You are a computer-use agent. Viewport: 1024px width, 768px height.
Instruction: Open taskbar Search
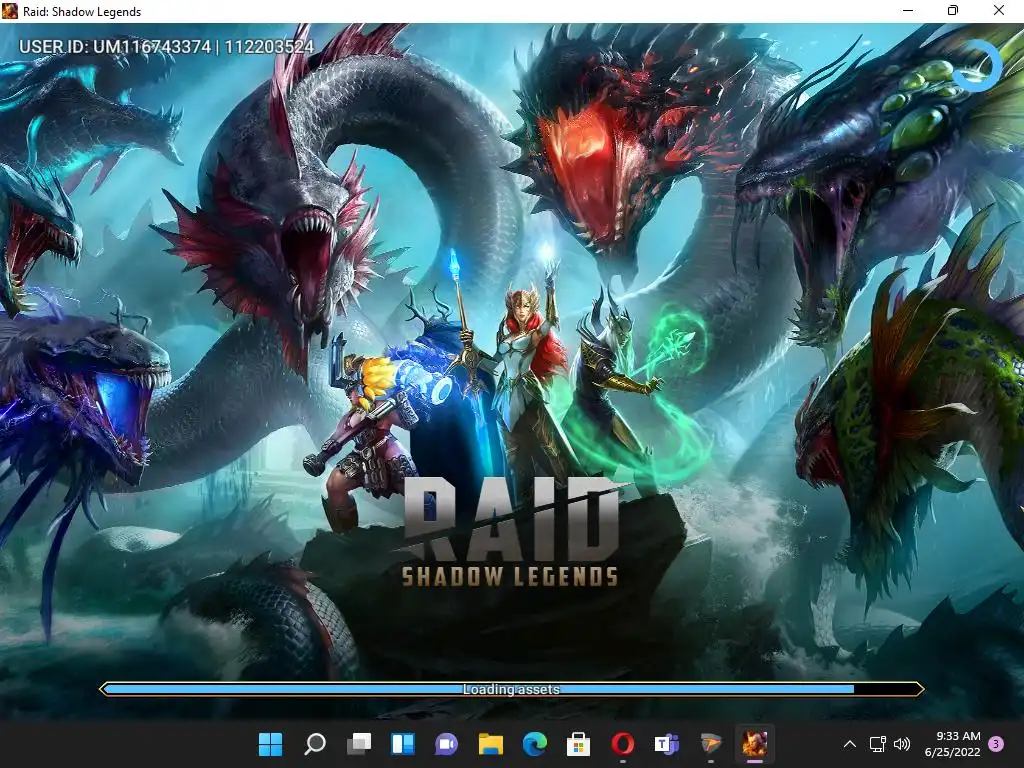click(315, 744)
